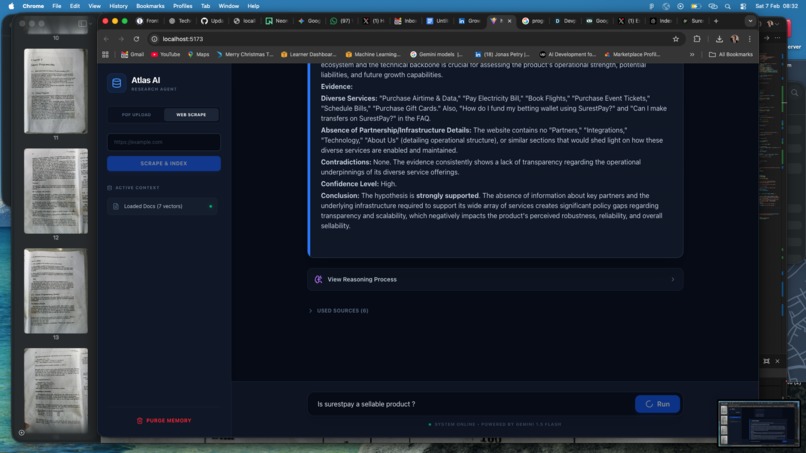Open the tab search dropdown arrow
This screenshot has width=806, height=453.
750,21
